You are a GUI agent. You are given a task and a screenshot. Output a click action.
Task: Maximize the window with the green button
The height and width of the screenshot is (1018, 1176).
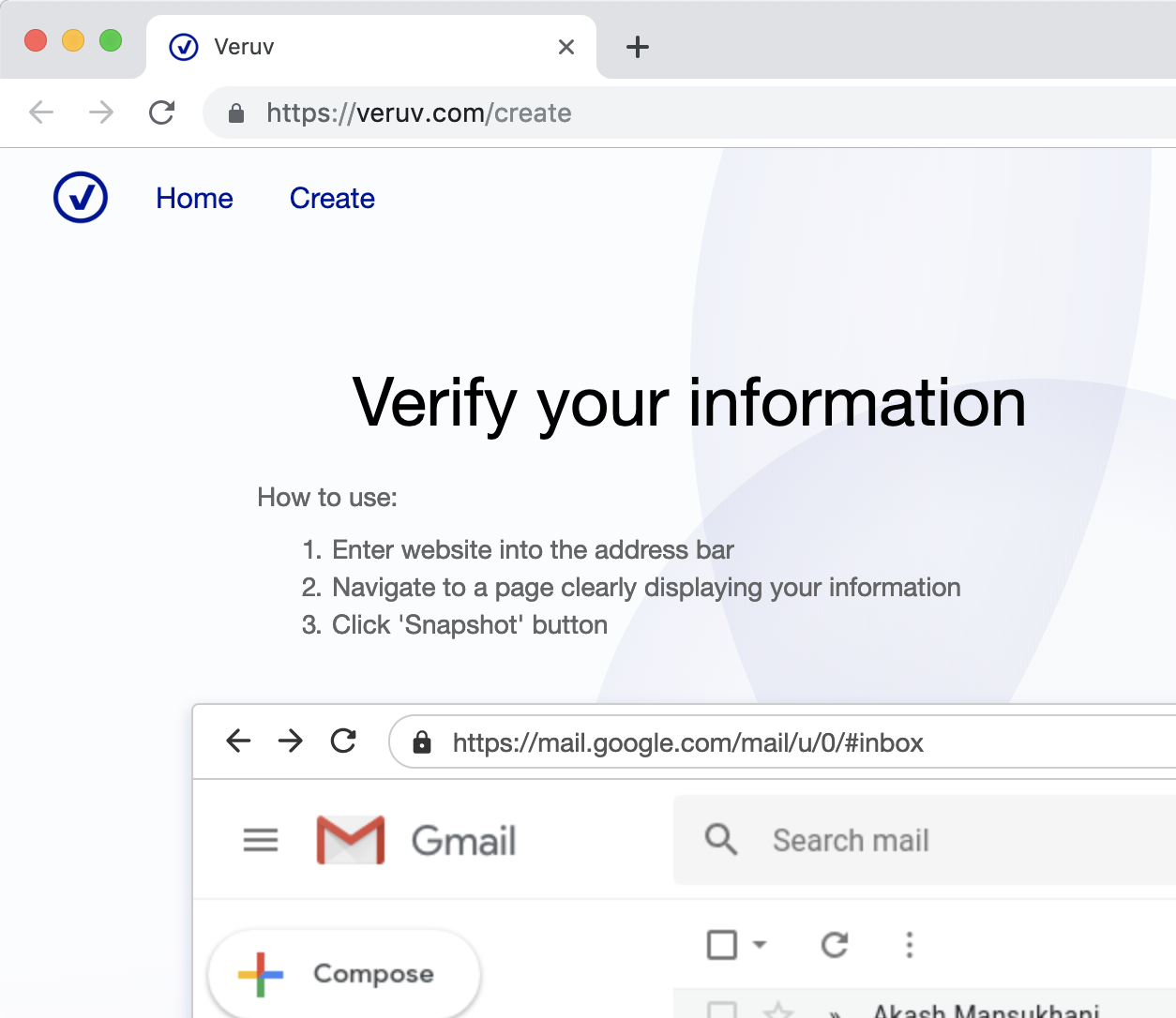[x=111, y=41]
